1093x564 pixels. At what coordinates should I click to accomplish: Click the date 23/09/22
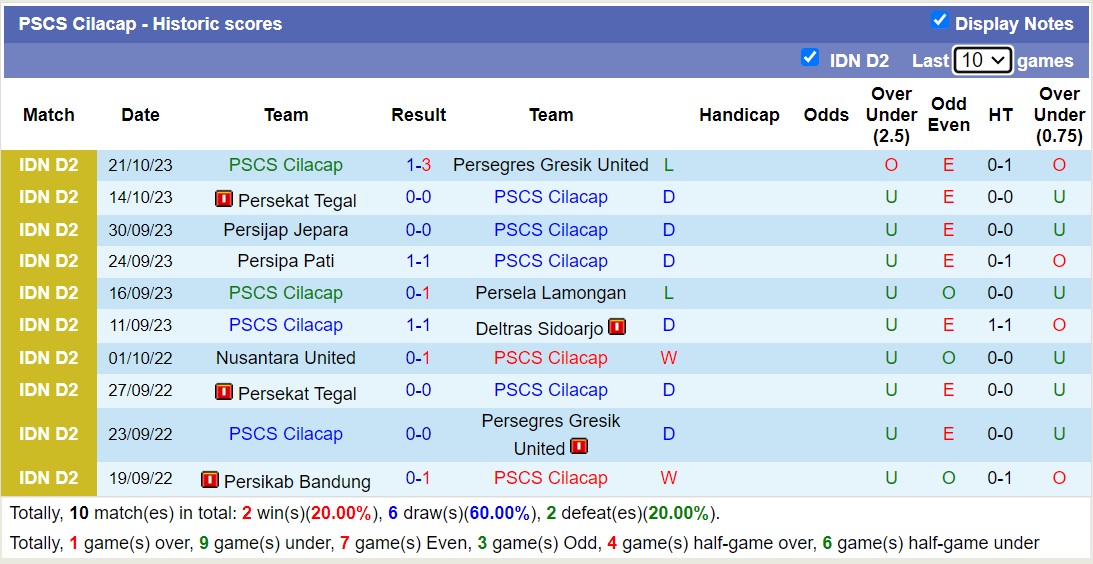pos(141,434)
